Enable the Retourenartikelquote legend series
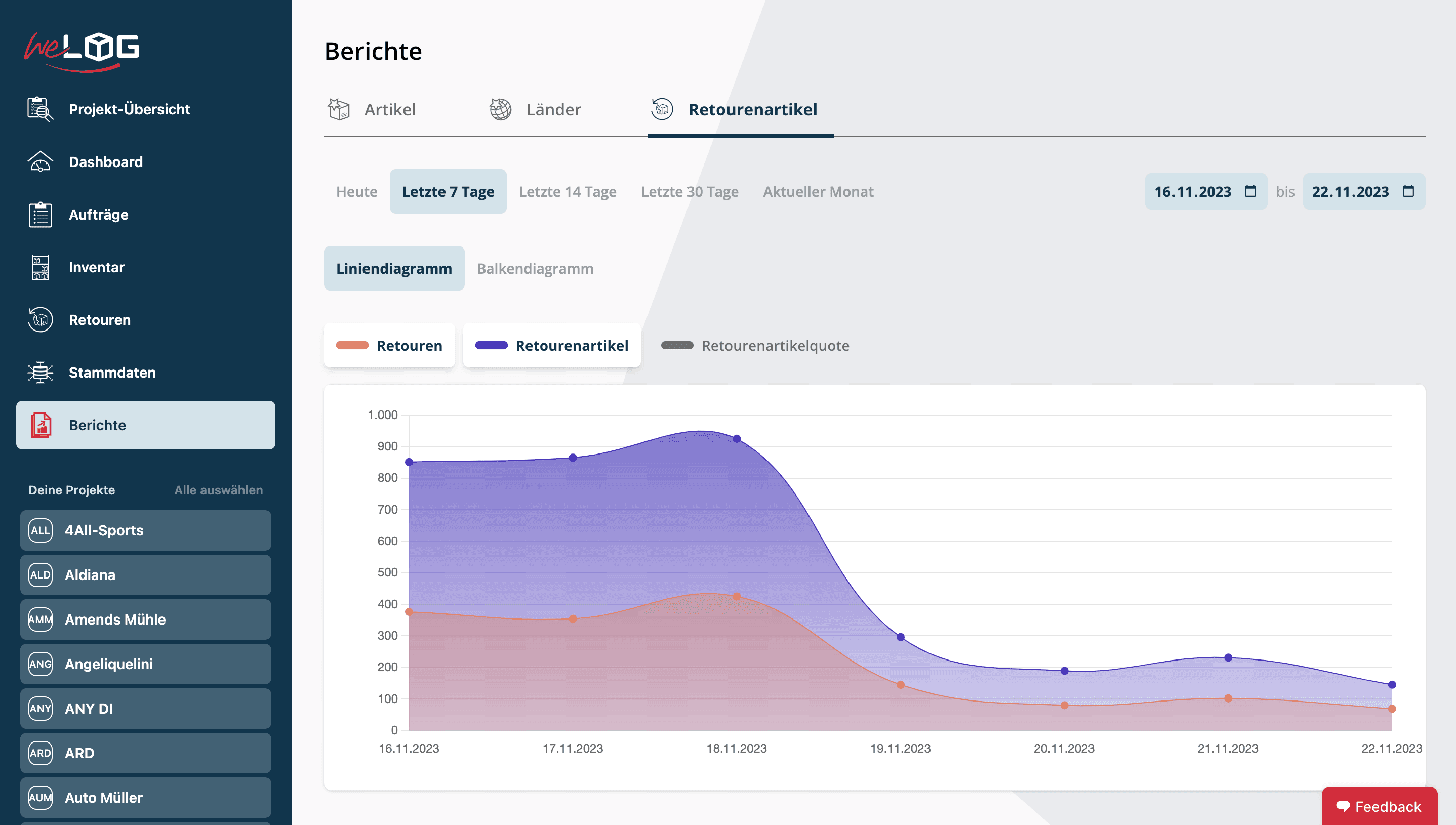The width and height of the screenshot is (1456, 825). pos(755,346)
